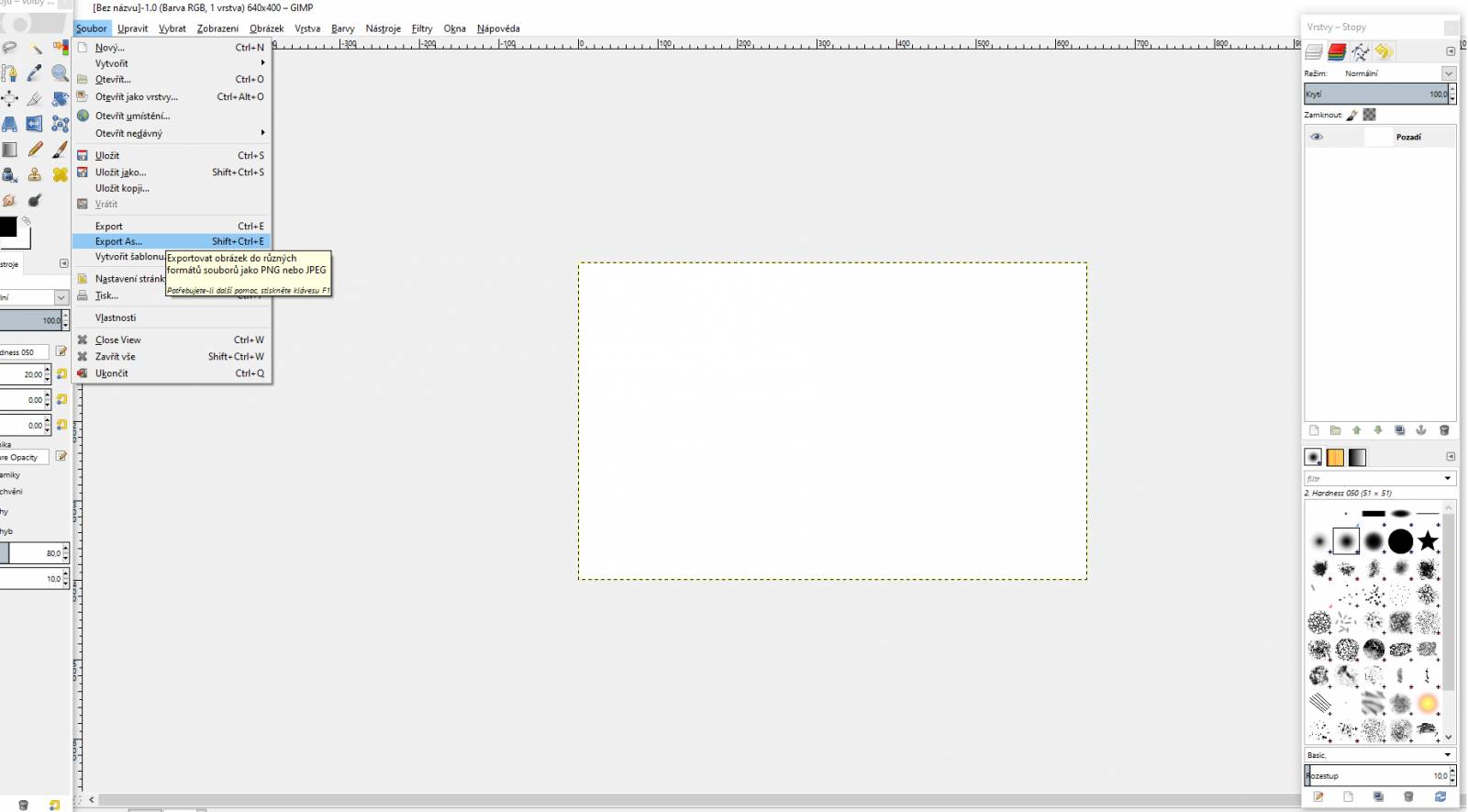Open the Filtry menu

coord(422,28)
